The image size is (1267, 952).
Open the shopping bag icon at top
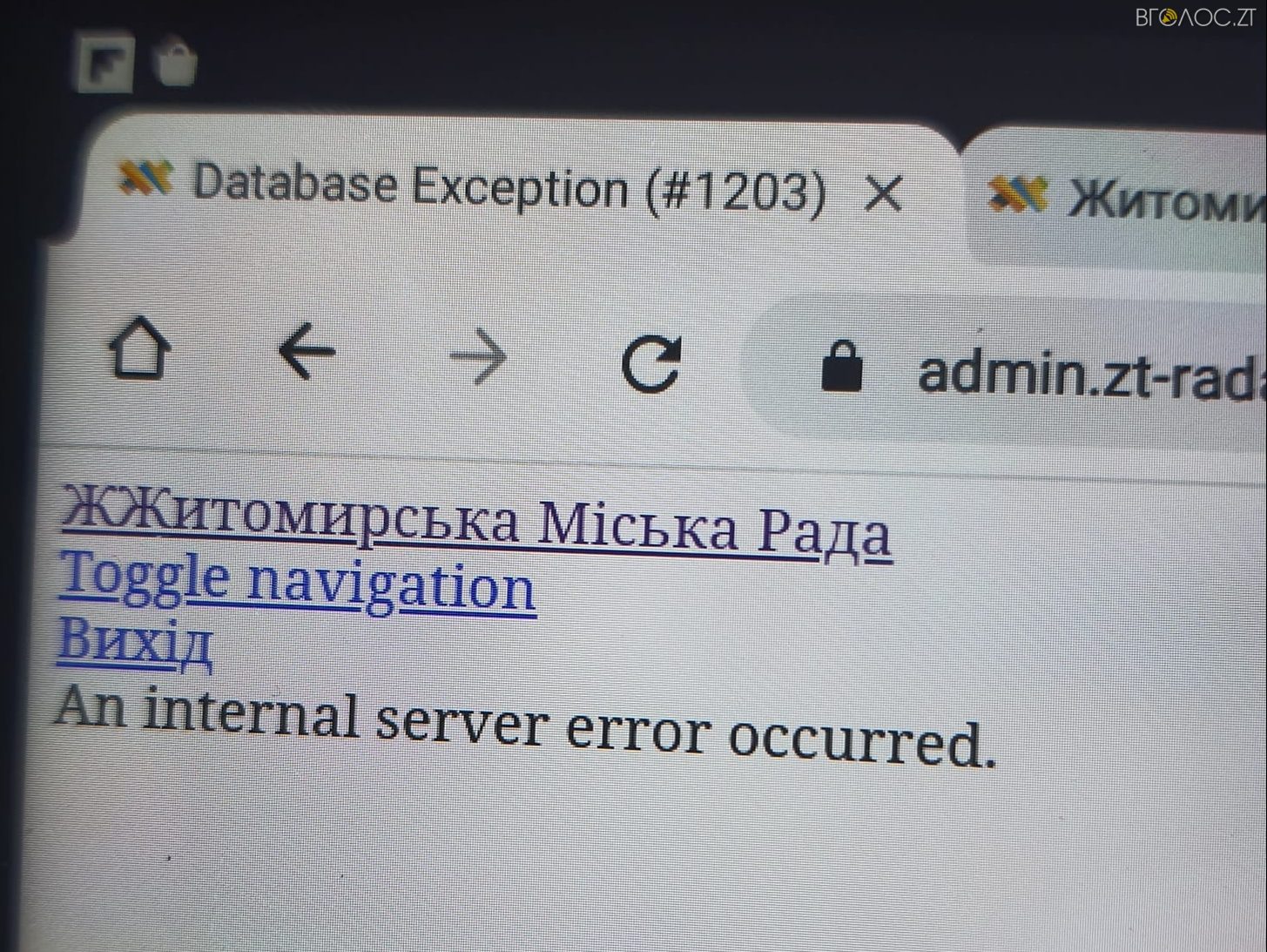175,62
